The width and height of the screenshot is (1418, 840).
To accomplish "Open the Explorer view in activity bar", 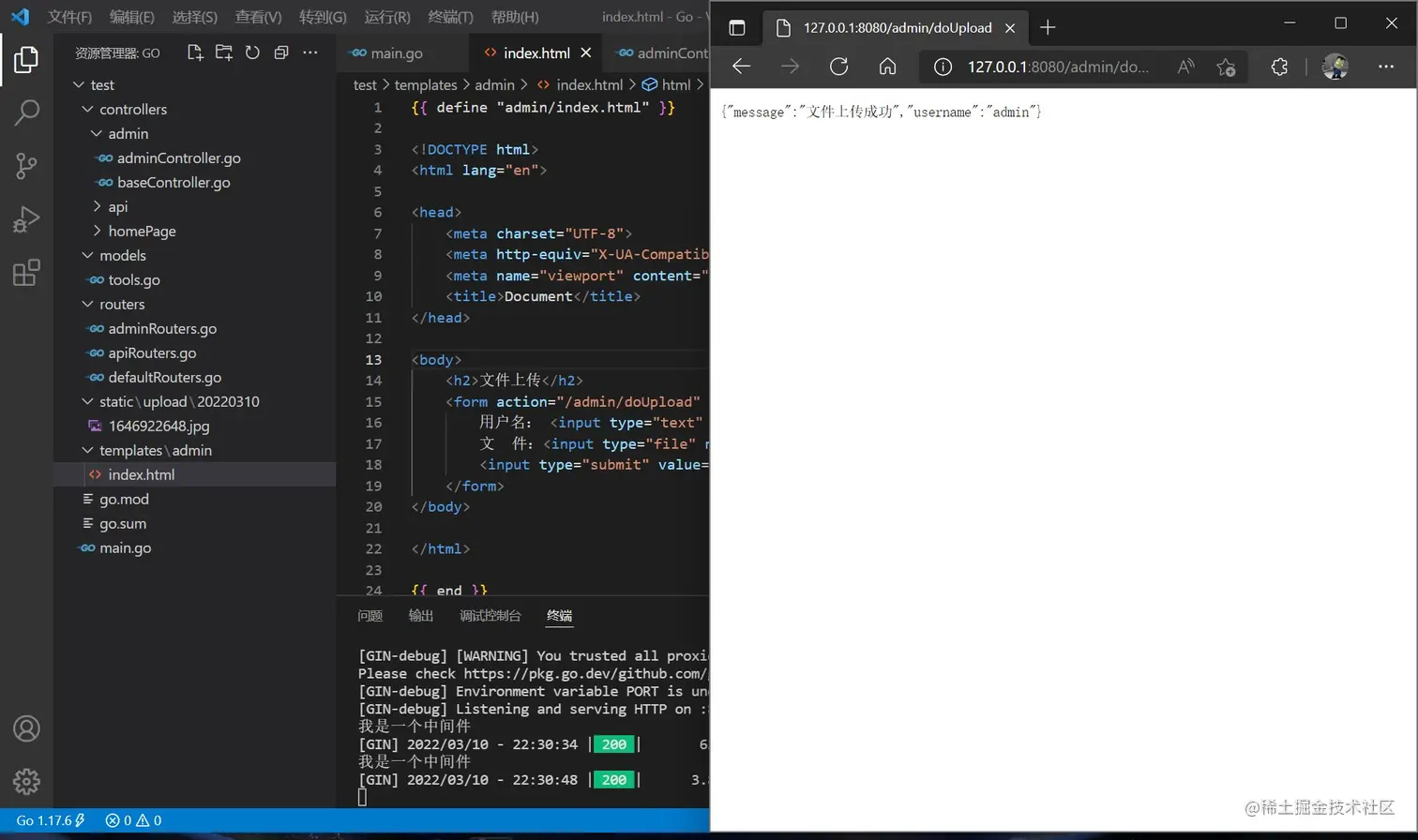I will pos(26,60).
